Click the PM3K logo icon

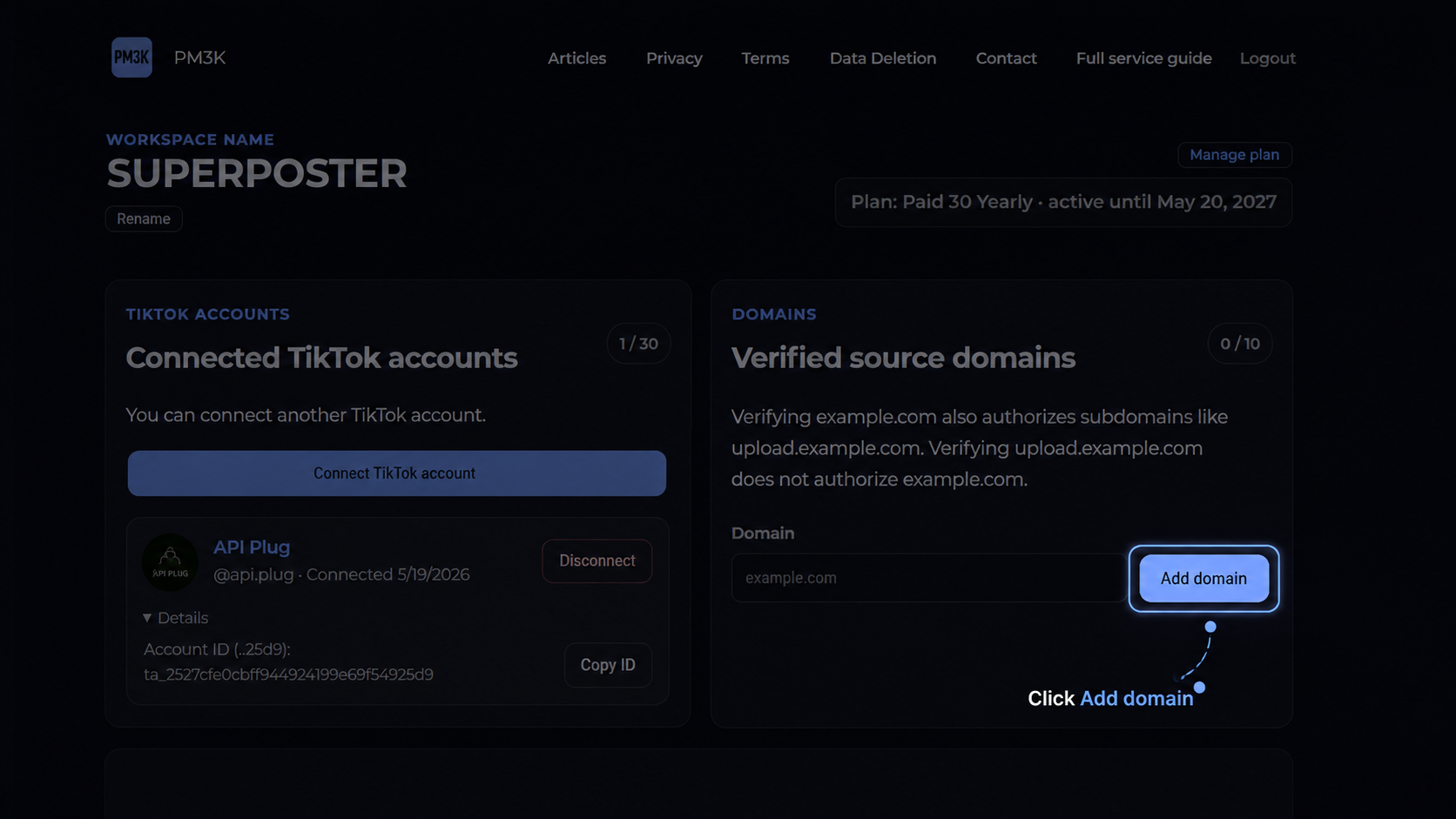[x=131, y=57]
